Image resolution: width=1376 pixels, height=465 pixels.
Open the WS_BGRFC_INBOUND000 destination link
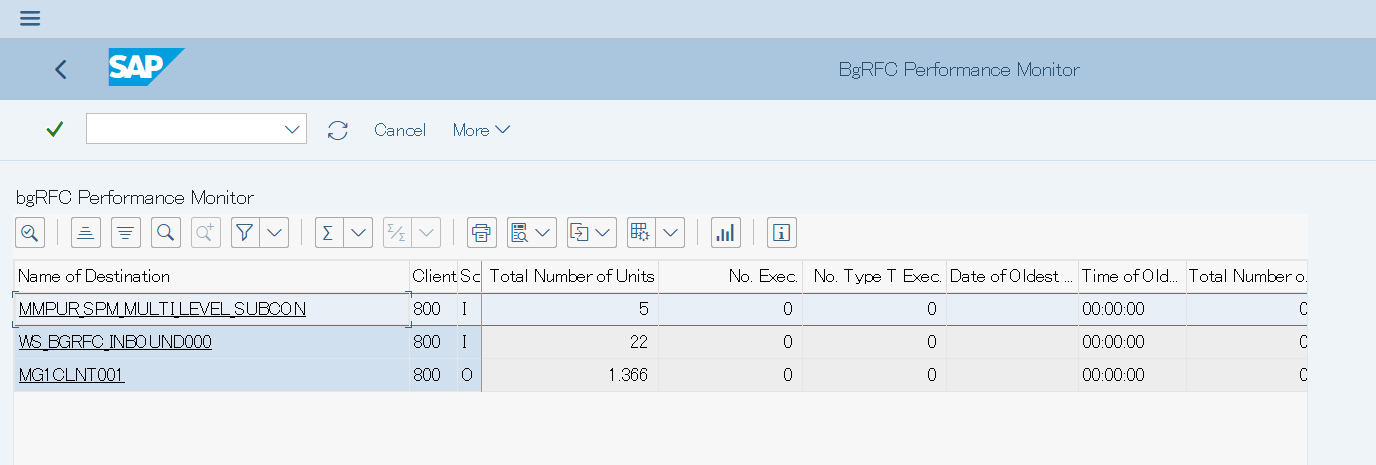pyautogui.click(x=115, y=342)
